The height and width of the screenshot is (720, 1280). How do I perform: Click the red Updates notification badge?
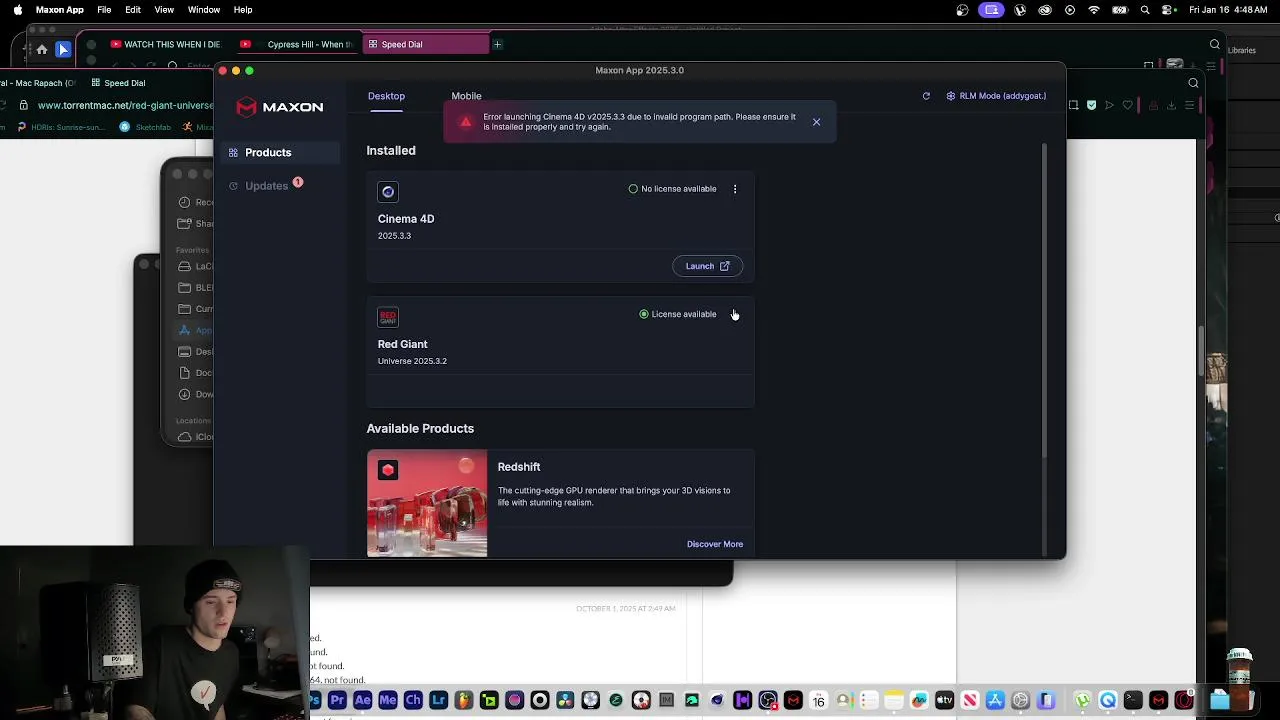[297, 182]
